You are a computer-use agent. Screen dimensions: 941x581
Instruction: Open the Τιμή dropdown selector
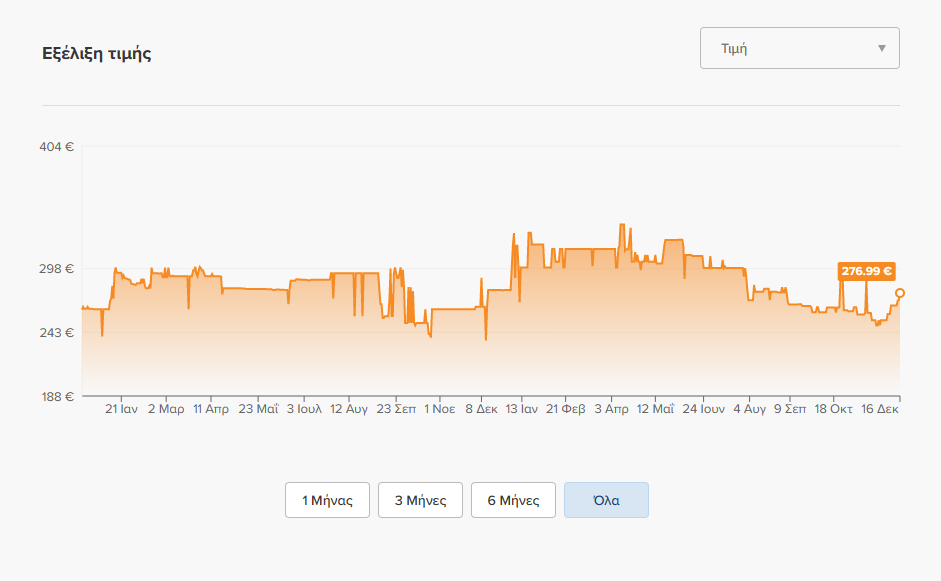(799, 48)
